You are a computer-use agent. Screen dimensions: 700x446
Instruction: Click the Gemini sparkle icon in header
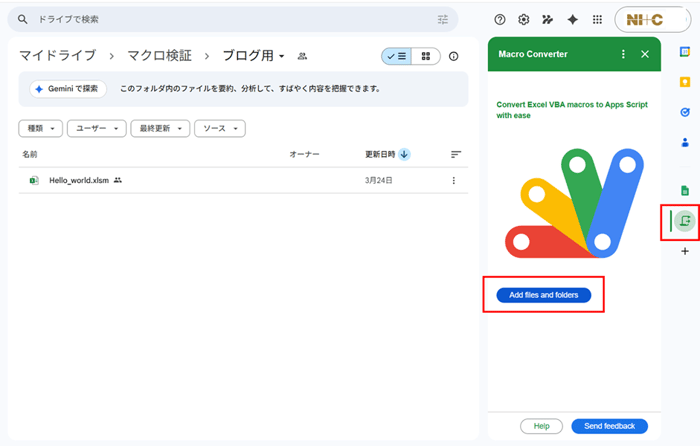(x=573, y=19)
